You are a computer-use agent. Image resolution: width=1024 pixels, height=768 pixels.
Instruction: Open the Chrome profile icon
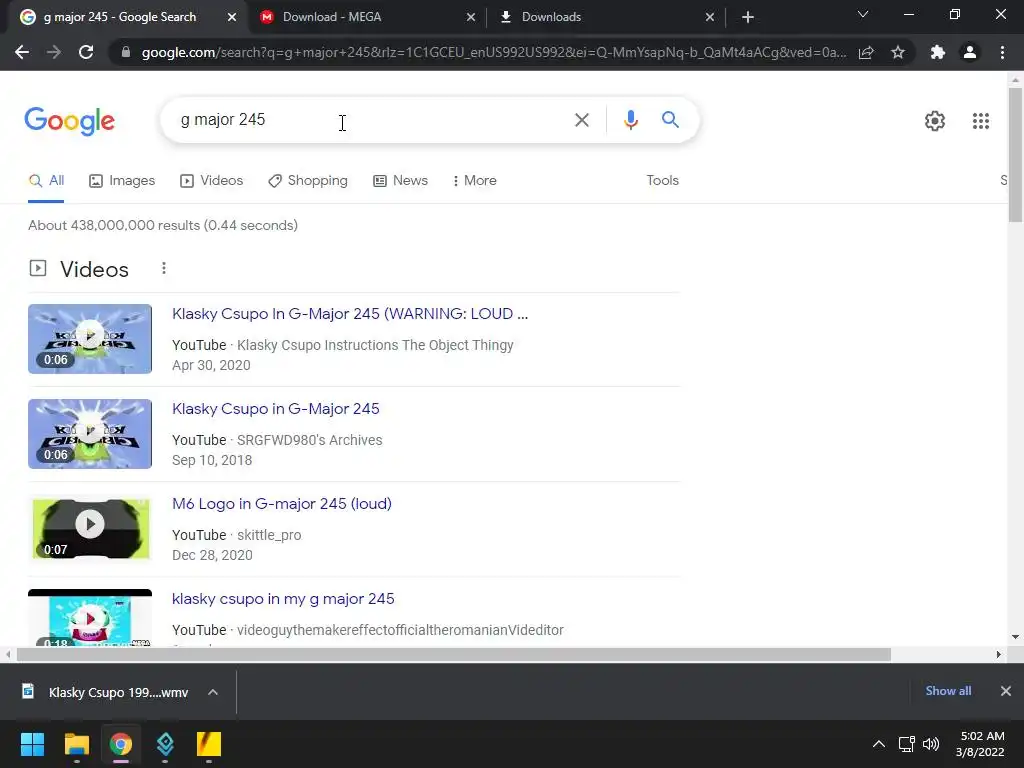click(x=970, y=52)
